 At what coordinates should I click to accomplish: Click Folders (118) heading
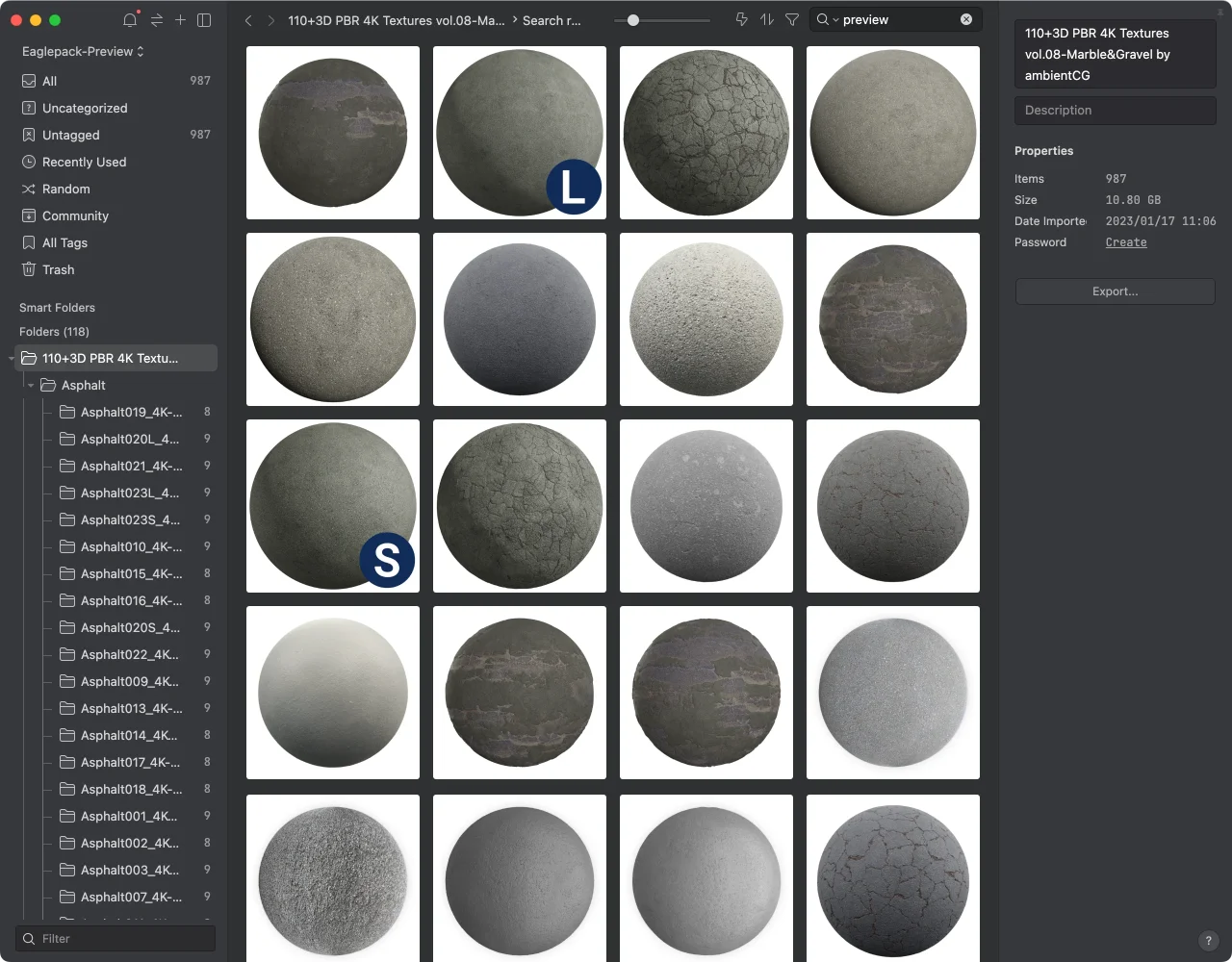point(54,332)
